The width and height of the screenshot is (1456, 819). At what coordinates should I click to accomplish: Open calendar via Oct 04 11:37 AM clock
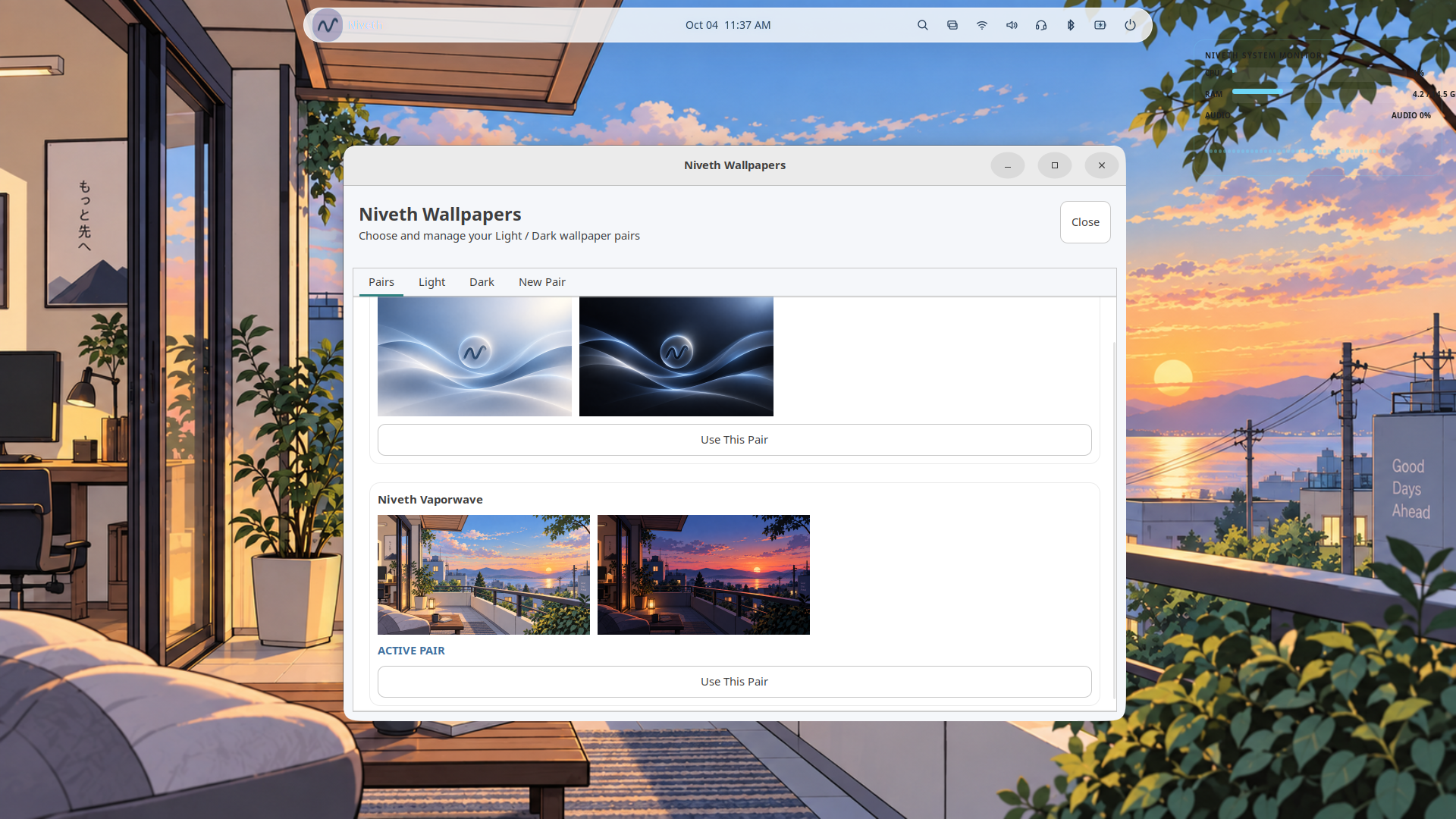[x=728, y=25]
